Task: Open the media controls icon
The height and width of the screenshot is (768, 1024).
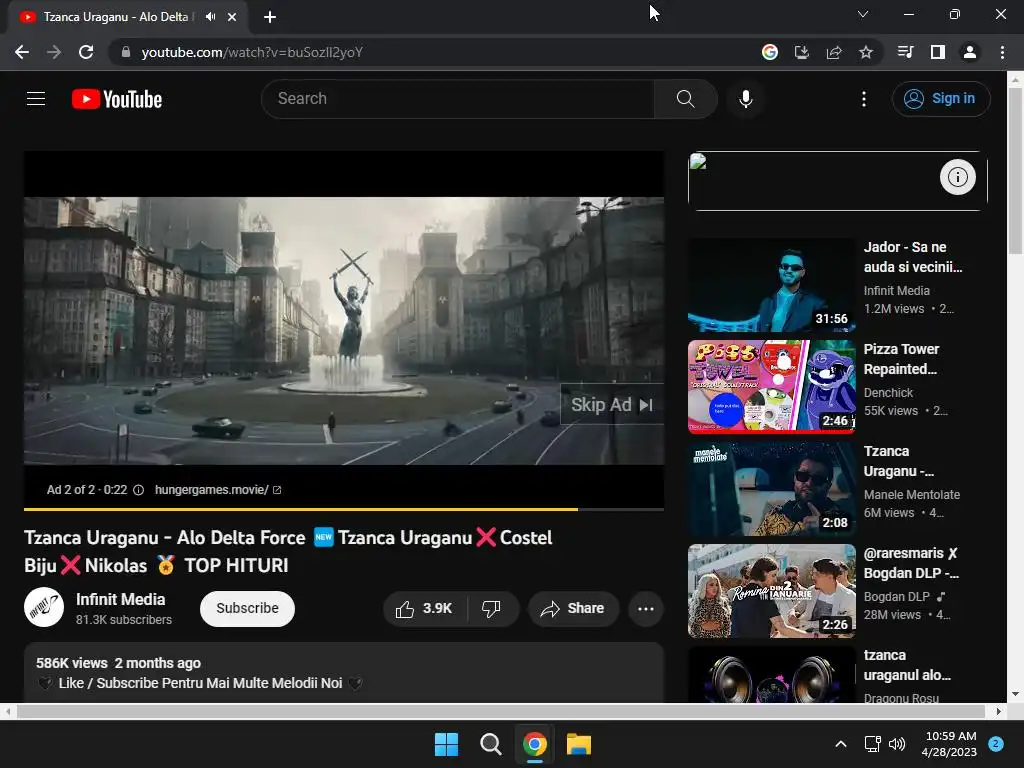Action: coord(905,52)
